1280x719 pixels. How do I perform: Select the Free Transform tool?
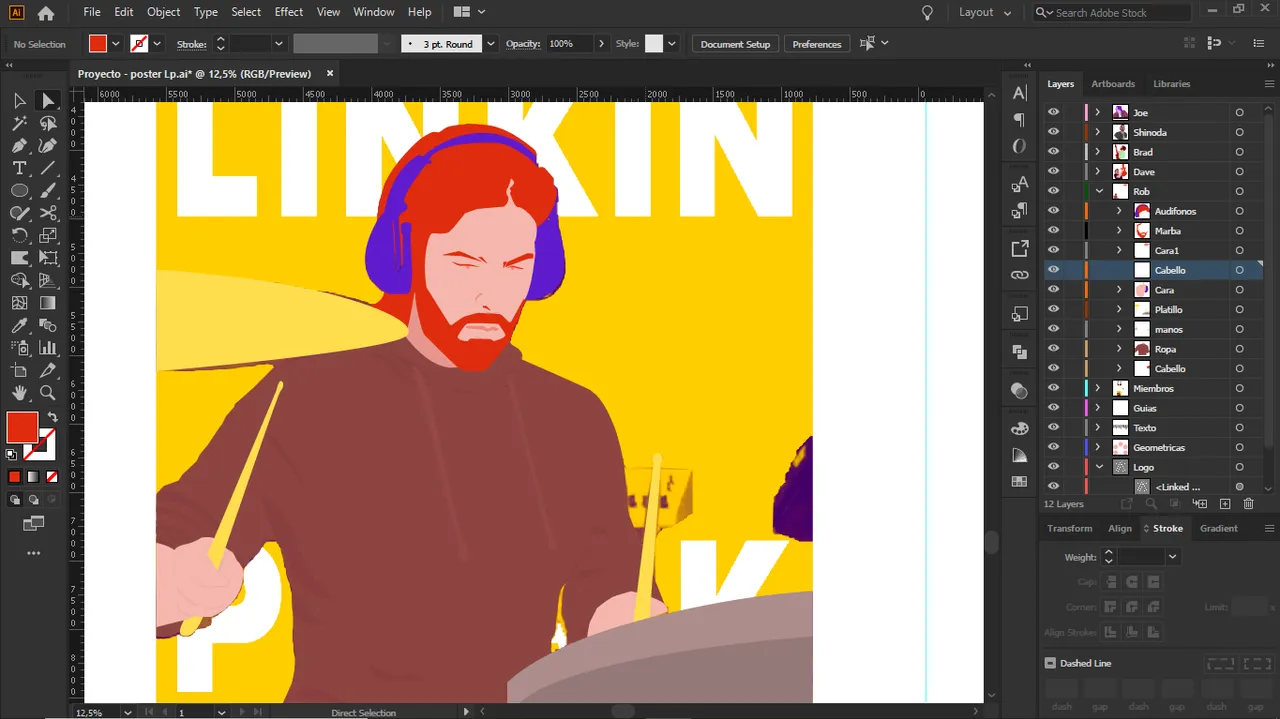pyautogui.click(x=48, y=258)
